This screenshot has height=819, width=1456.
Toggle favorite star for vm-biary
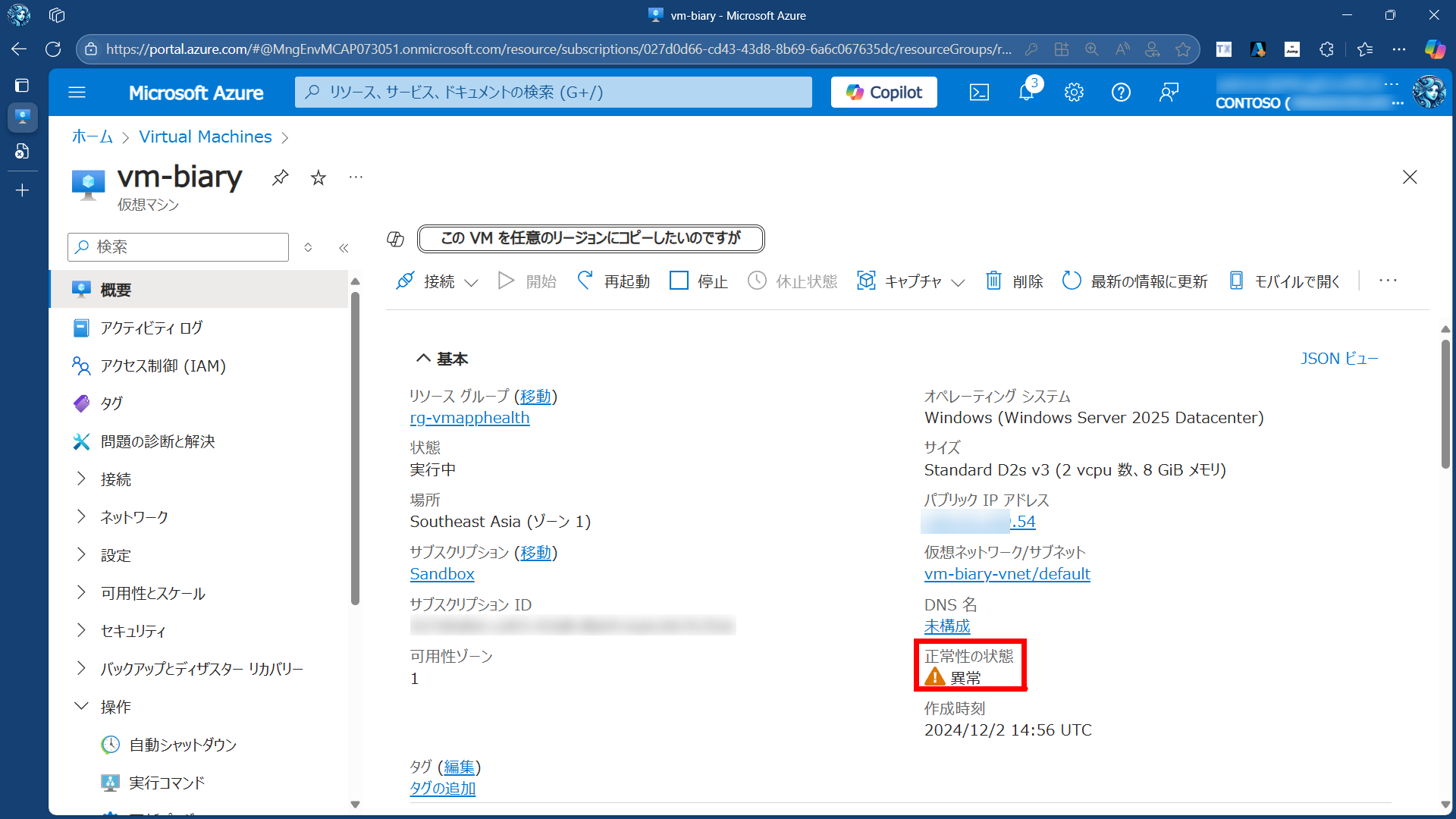pos(318,177)
